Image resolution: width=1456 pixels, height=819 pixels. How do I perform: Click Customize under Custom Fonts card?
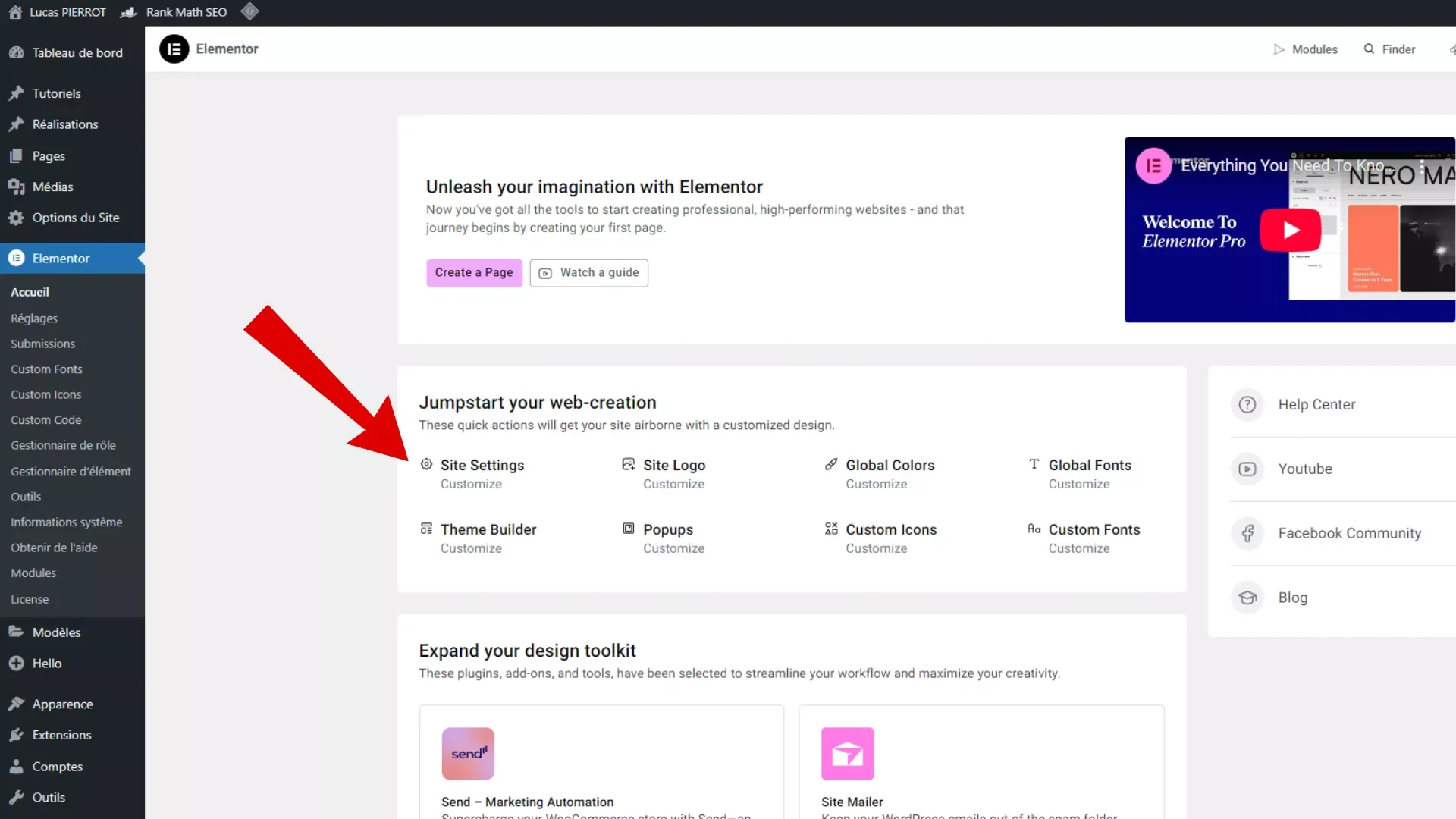click(1079, 549)
